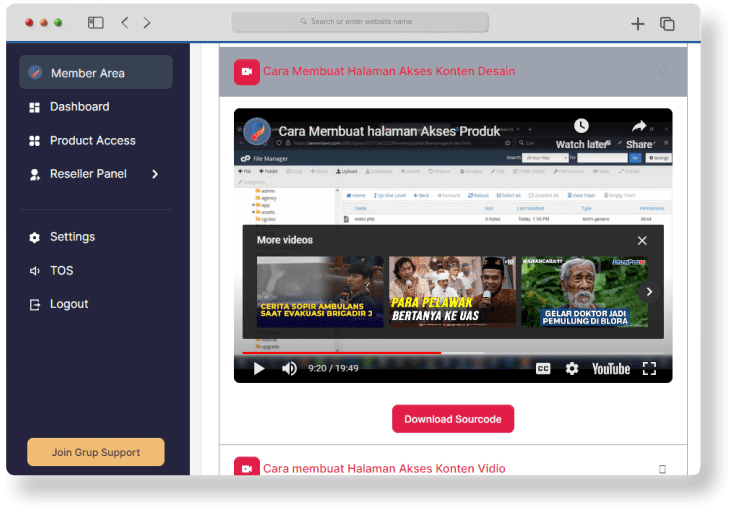Mute the video volume
Image resolution: width=733 pixels, height=511 pixels.
(289, 369)
